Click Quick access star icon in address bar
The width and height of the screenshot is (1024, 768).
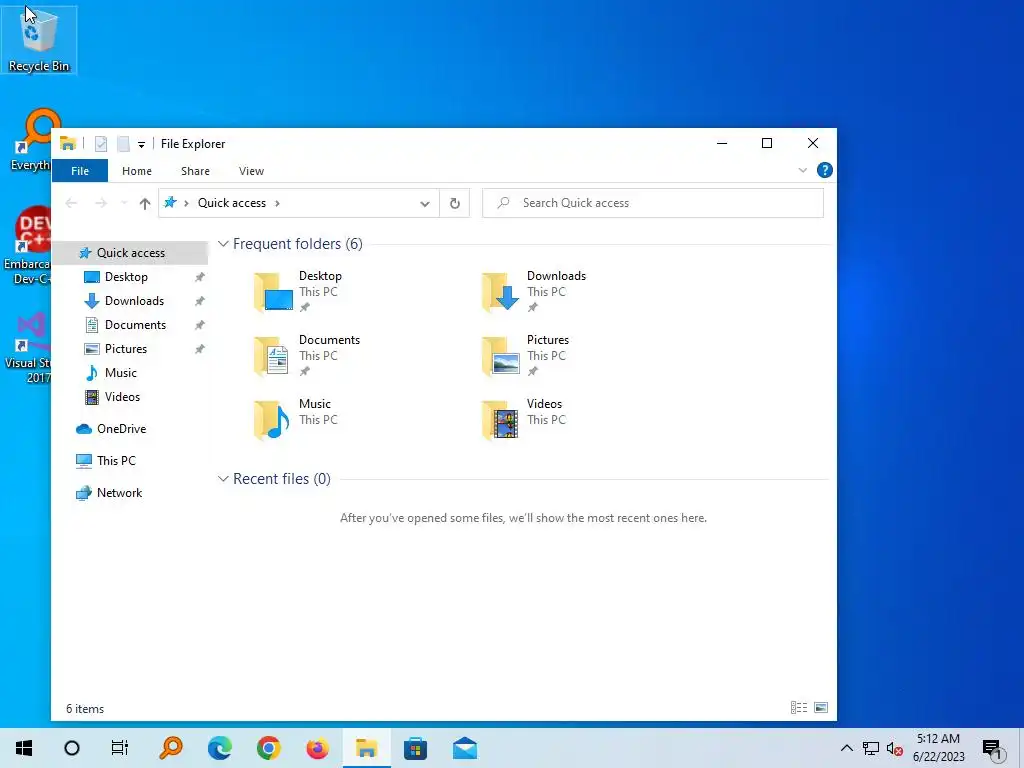click(x=170, y=202)
